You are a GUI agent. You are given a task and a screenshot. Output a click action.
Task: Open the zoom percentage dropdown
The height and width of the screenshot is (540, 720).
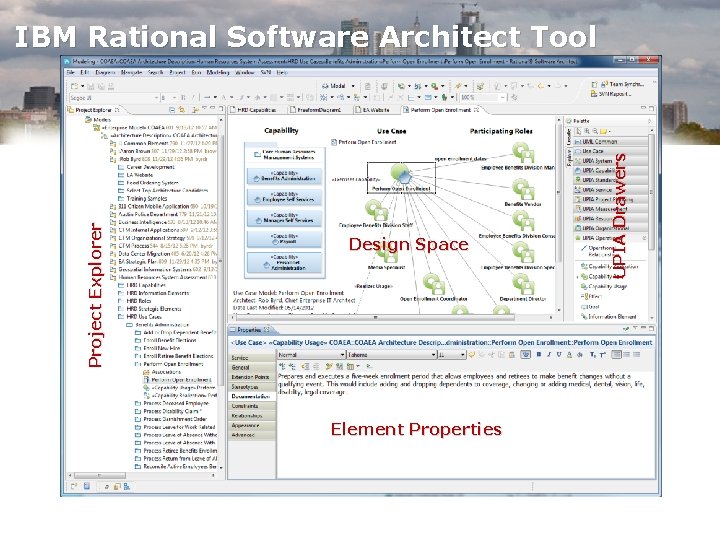(503, 97)
